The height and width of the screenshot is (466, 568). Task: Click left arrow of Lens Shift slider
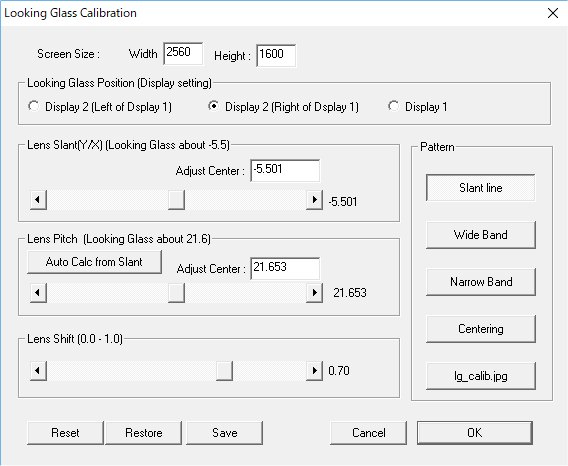(38, 371)
